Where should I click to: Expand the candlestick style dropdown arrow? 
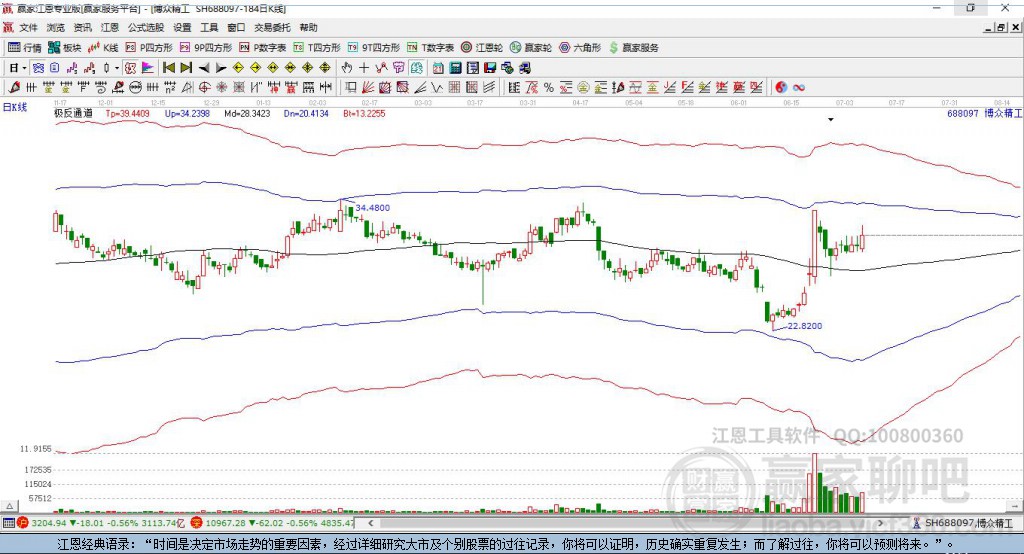pos(117,68)
